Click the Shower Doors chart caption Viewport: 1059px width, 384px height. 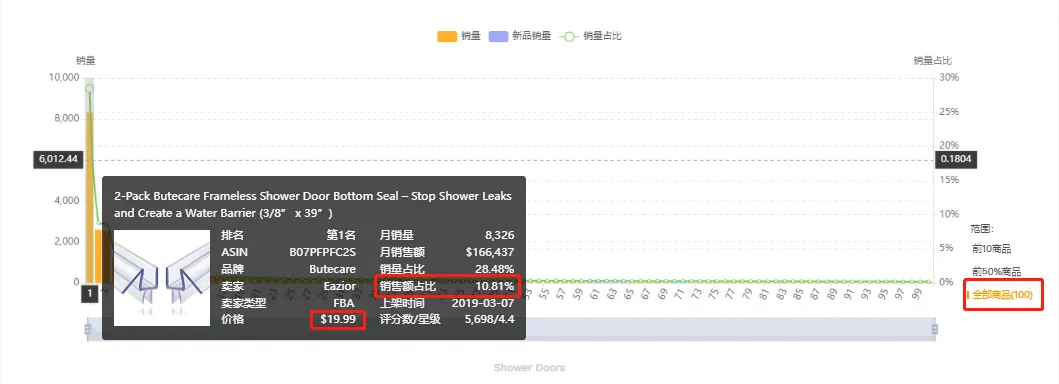(530, 368)
